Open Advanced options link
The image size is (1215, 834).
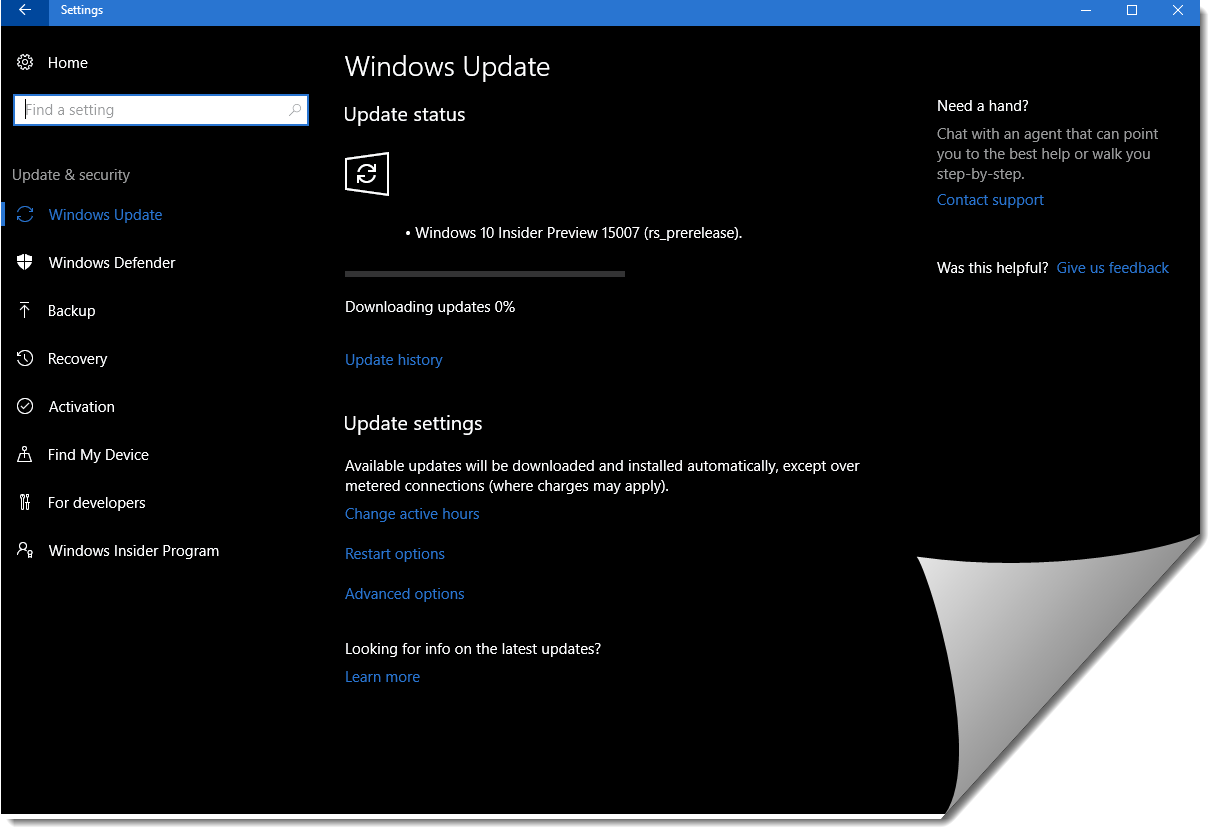tap(405, 594)
